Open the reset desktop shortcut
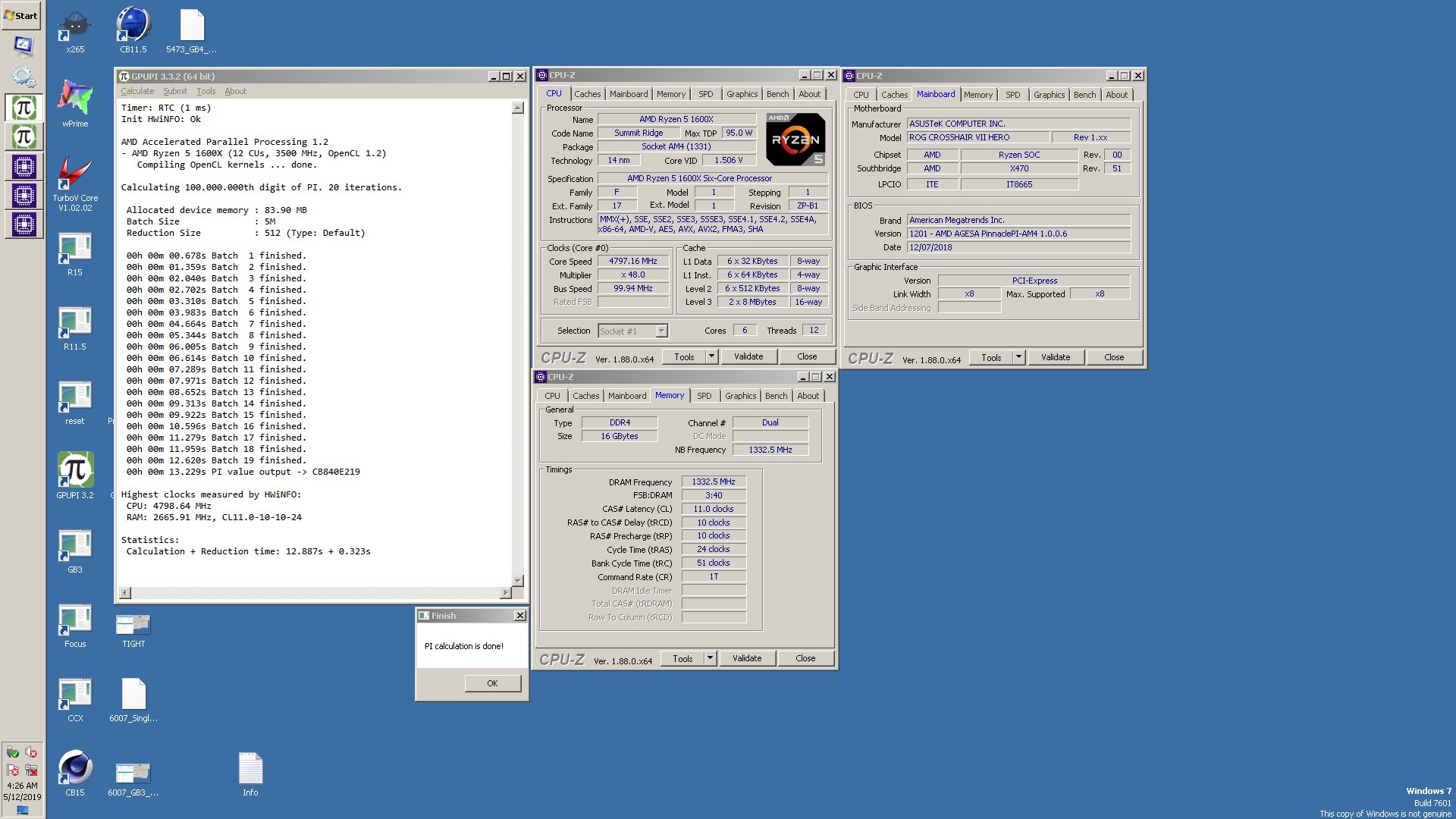Image resolution: width=1456 pixels, height=819 pixels. coord(75,403)
